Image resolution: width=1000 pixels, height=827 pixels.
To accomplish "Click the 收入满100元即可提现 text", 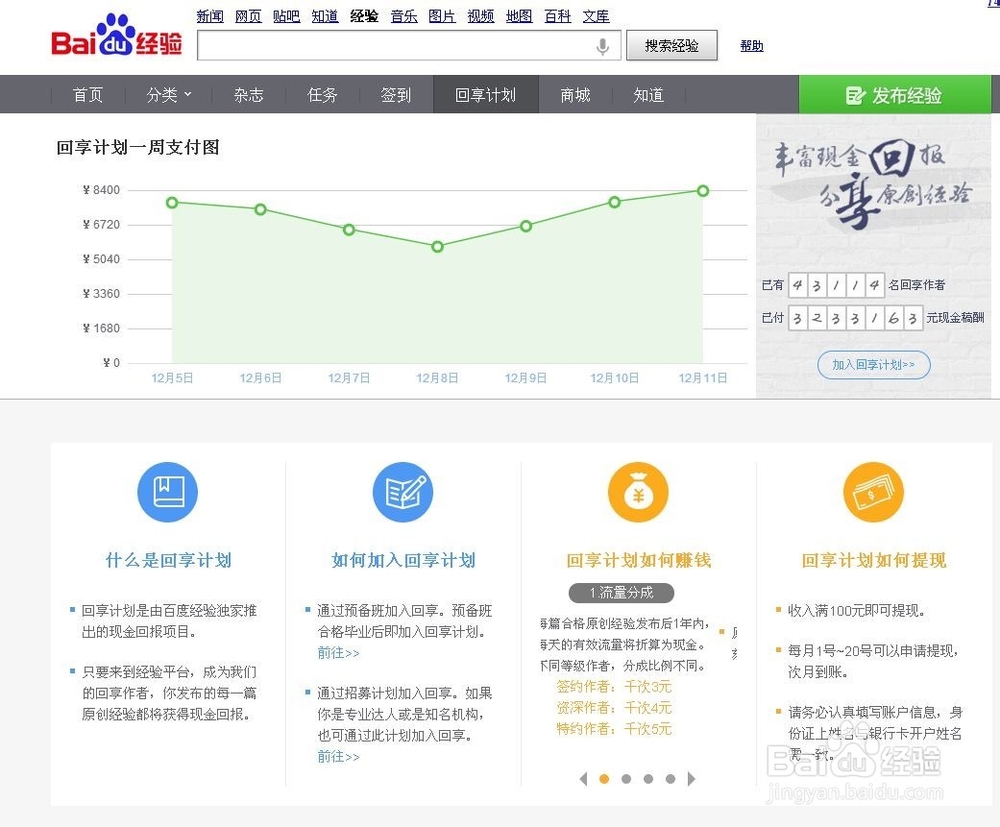I will pyautogui.click(x=857, y=611).
